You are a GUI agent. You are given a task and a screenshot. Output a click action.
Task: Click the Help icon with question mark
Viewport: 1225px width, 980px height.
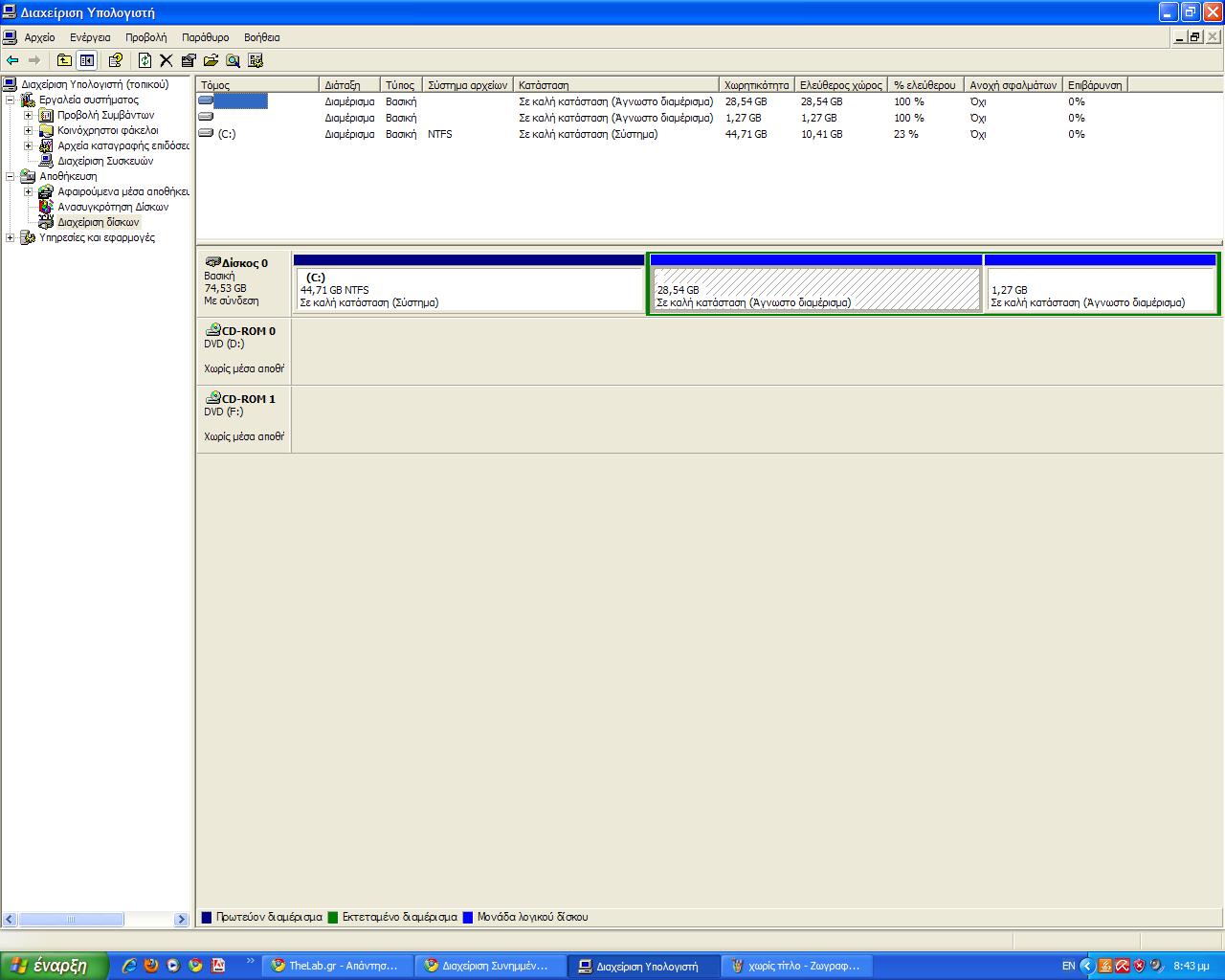(116, 60)
